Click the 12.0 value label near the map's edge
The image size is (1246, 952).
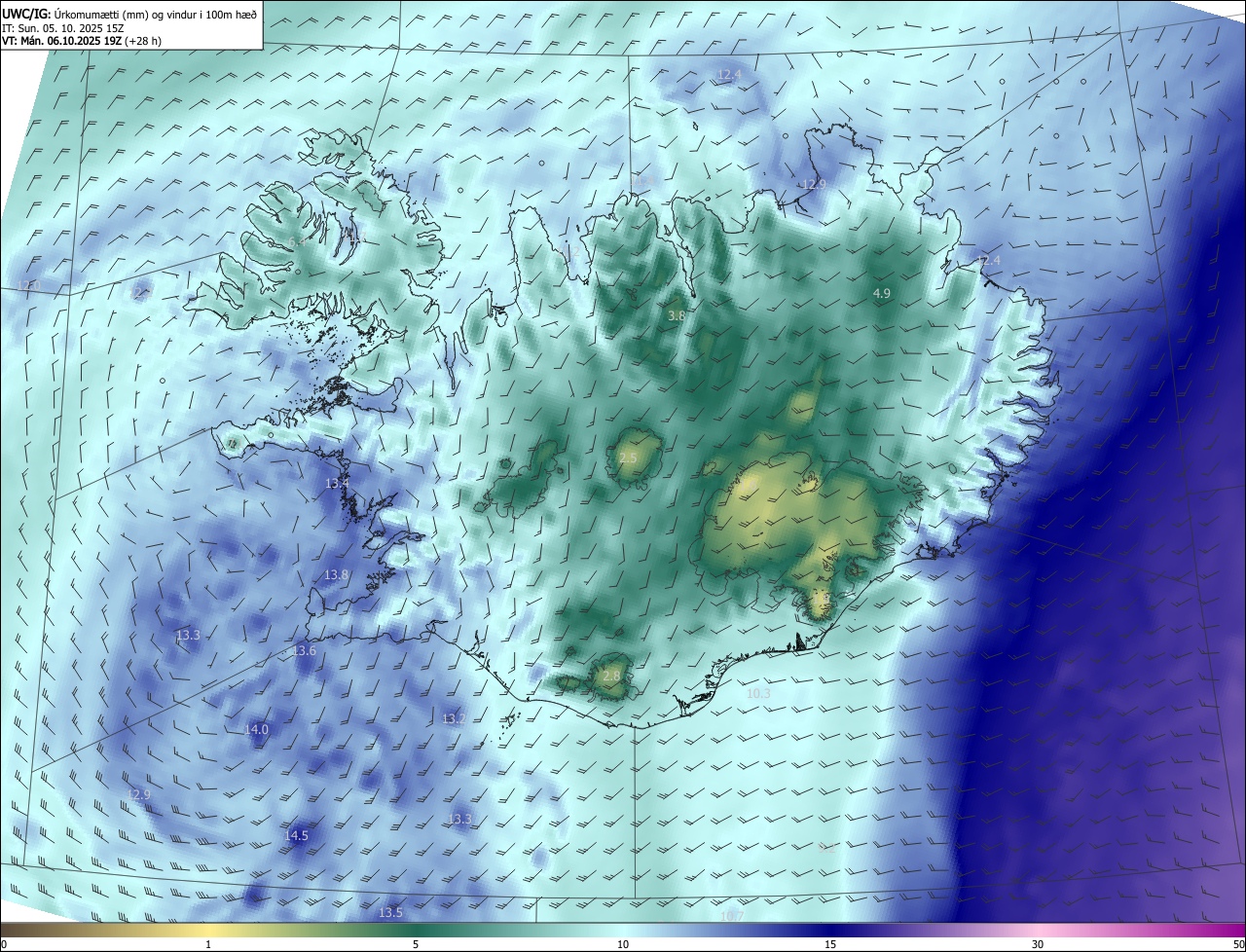[29, 285]
